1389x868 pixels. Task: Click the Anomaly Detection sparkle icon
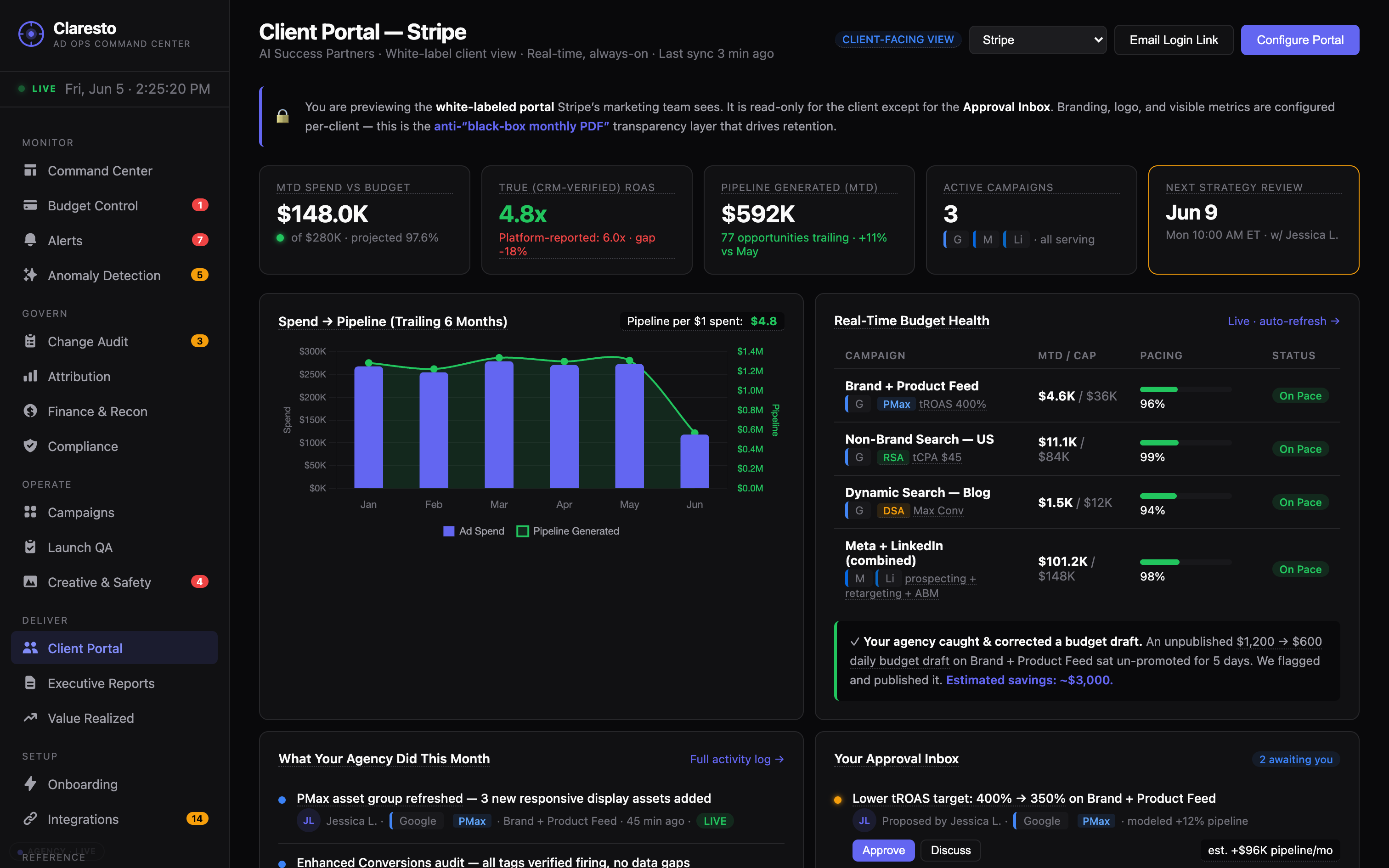(x=30, y=276)
